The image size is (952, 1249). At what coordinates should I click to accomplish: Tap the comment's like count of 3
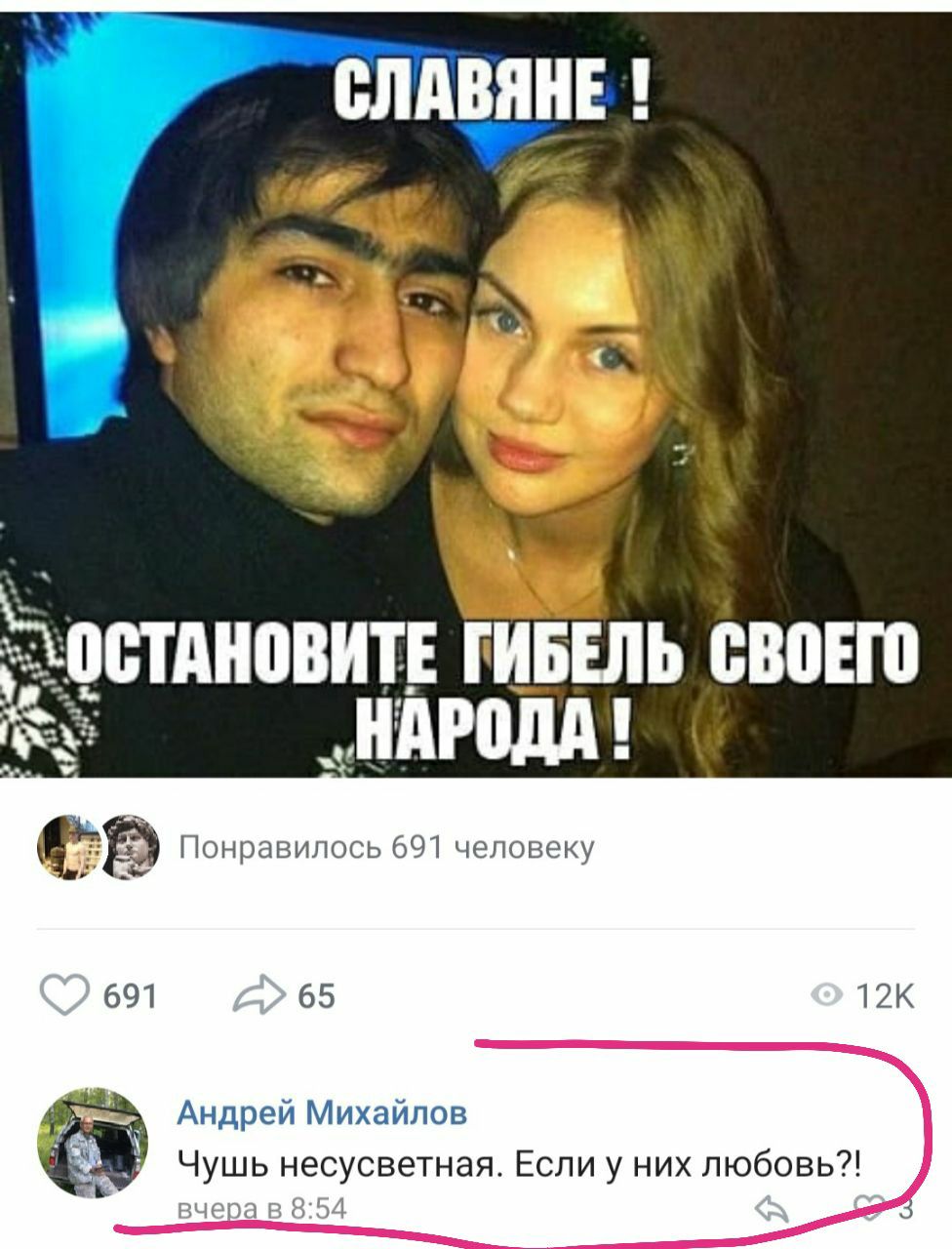pos(905,1210)
